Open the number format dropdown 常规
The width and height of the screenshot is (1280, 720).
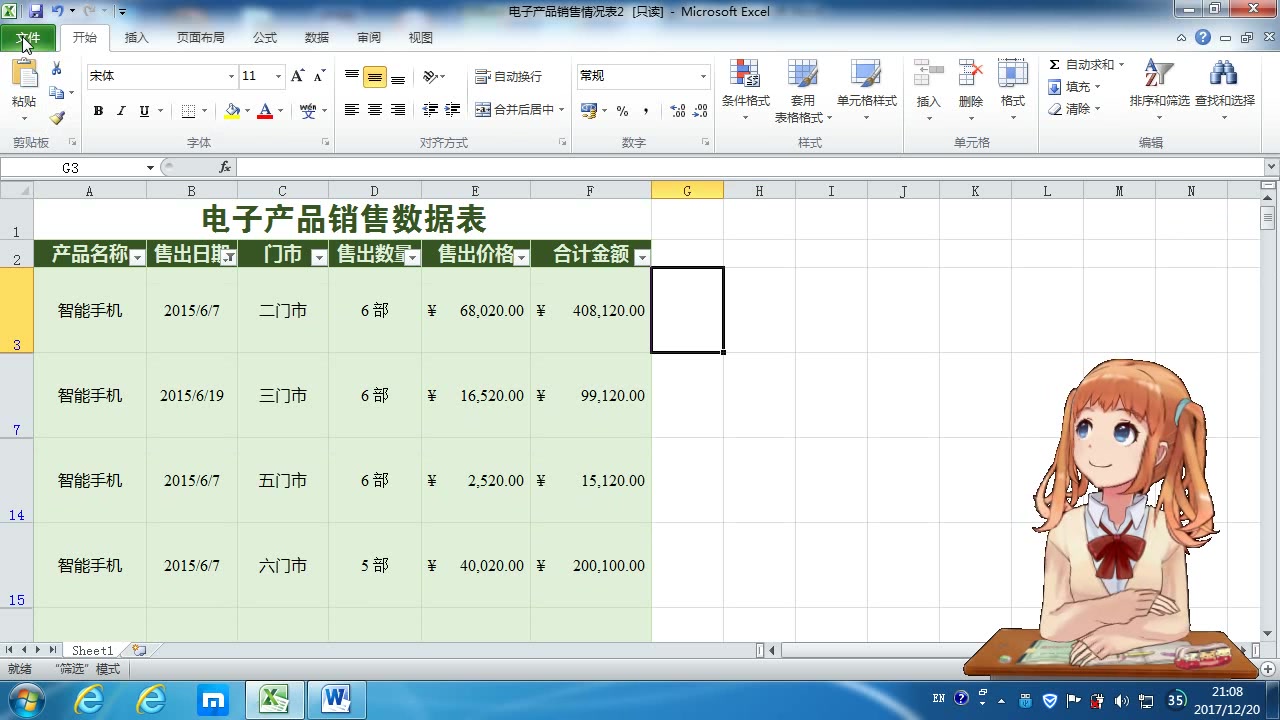[703, 76]
